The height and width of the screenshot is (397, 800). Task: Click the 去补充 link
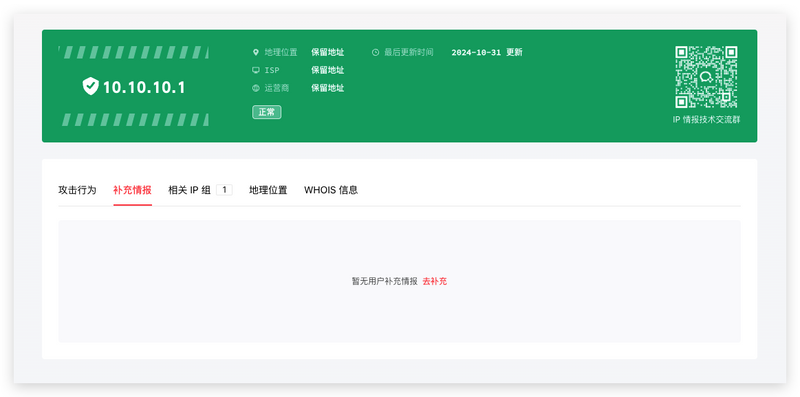pos(435,281)
